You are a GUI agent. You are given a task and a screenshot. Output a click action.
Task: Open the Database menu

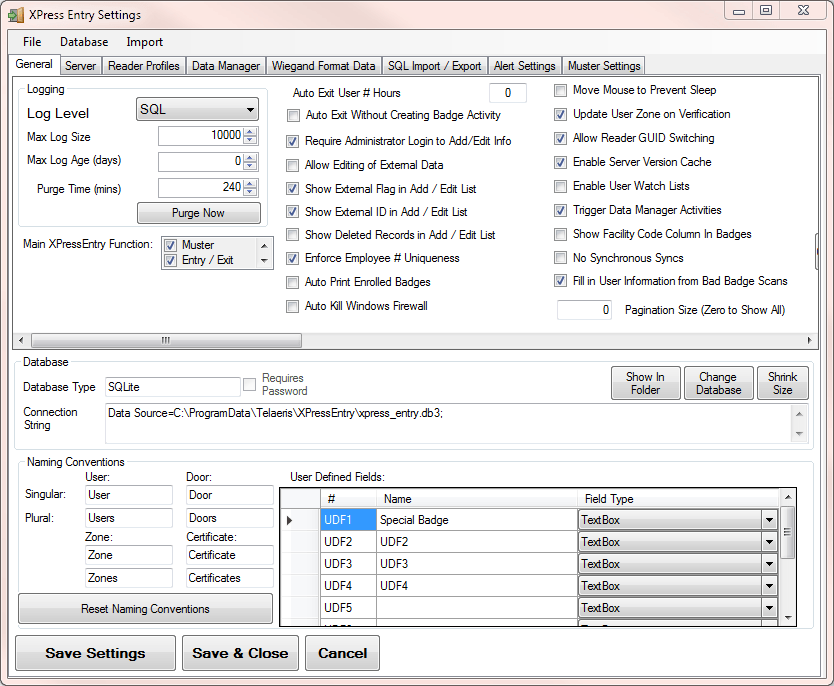point(84,42)
